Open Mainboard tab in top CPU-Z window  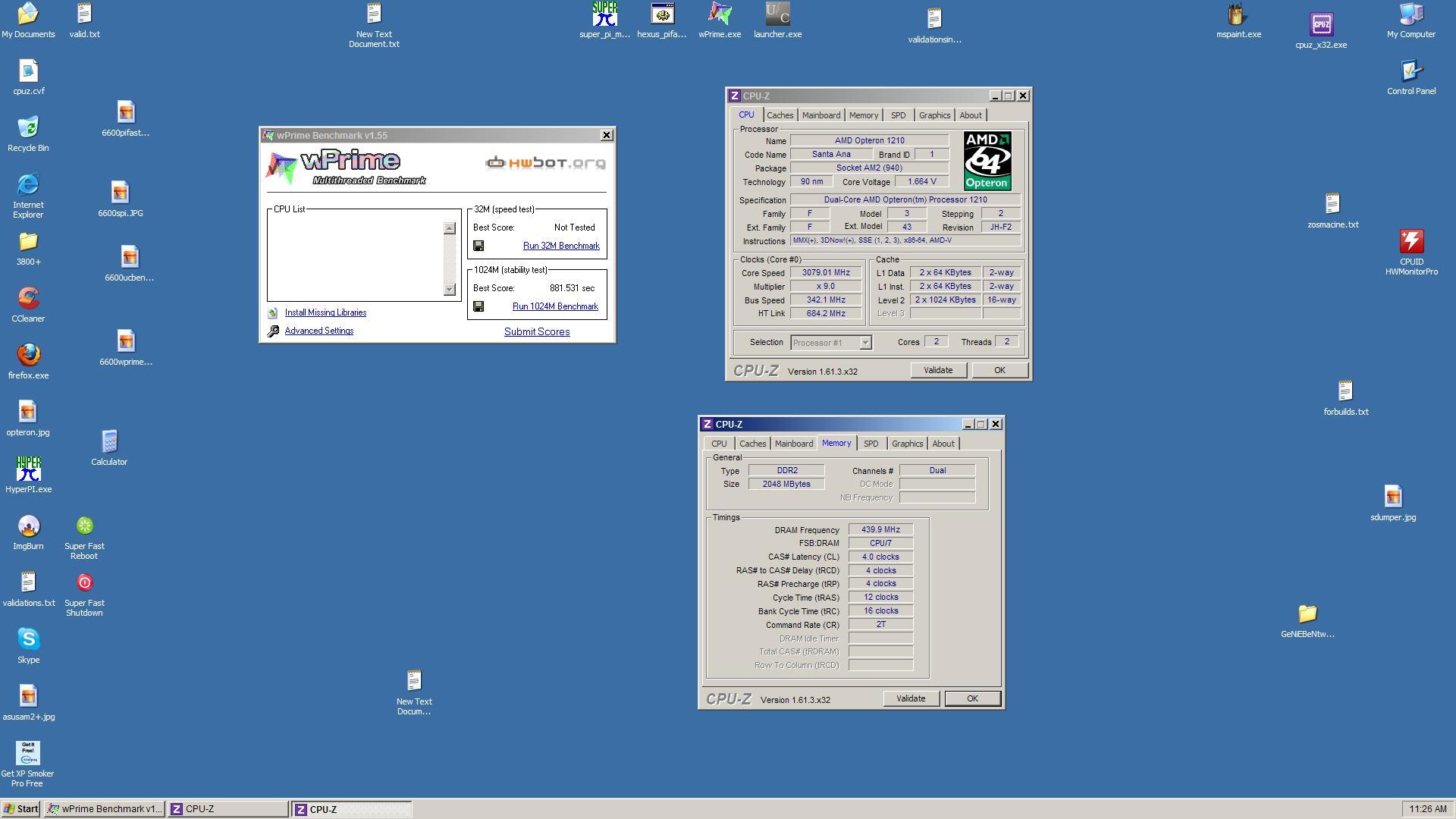coord(821,115)
